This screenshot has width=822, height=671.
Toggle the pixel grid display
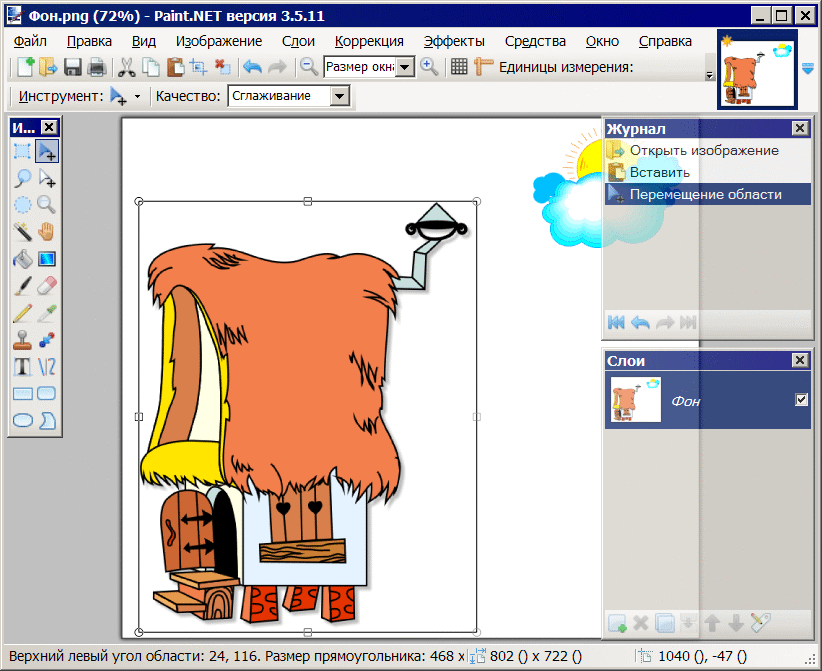tap(459, 67)
